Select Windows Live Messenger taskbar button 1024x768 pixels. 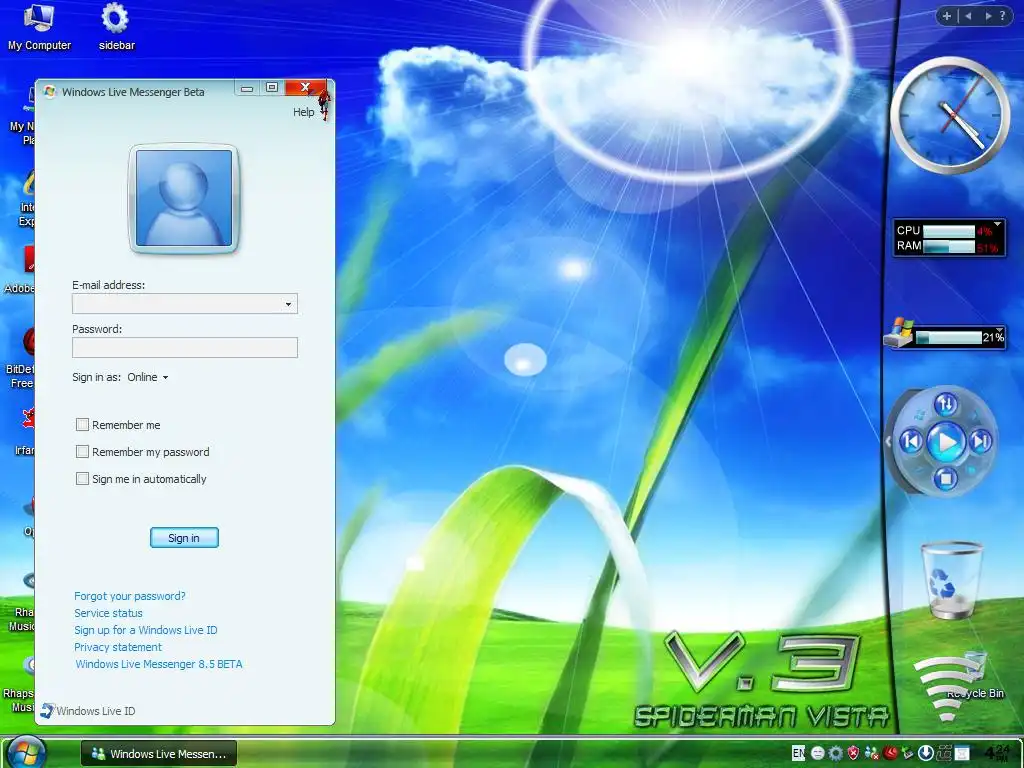pos(159,754)
